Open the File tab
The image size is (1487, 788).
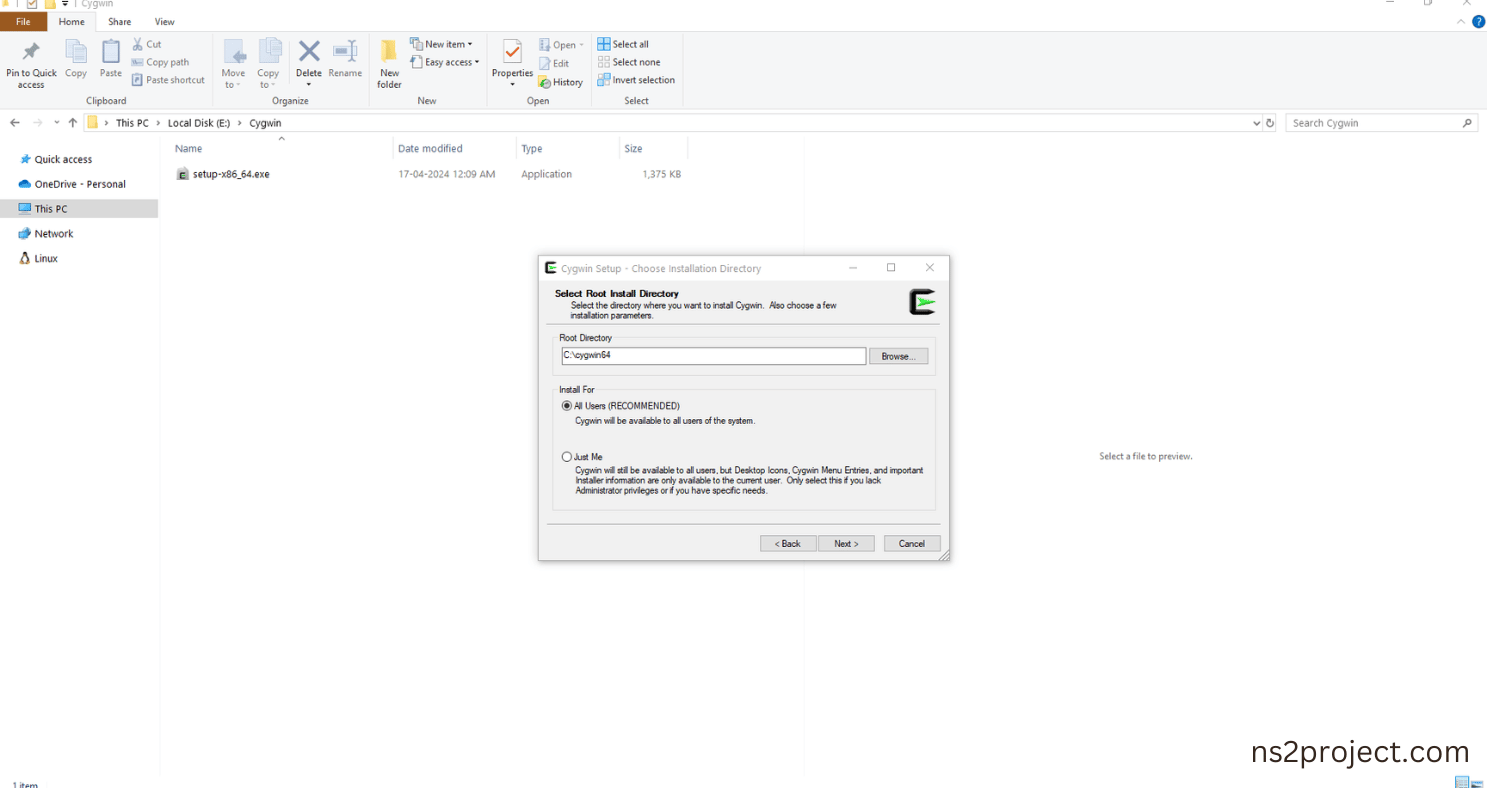tap(23, 22)
